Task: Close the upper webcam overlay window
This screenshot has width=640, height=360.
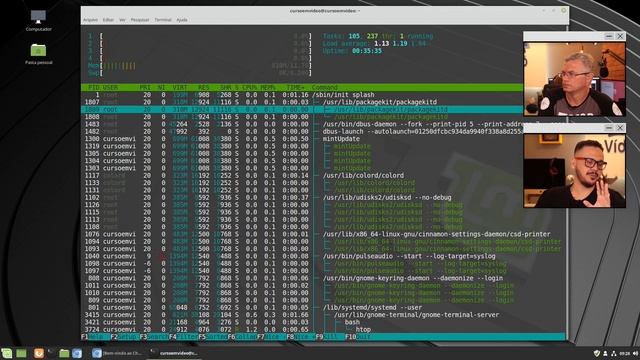Action: 620,36
